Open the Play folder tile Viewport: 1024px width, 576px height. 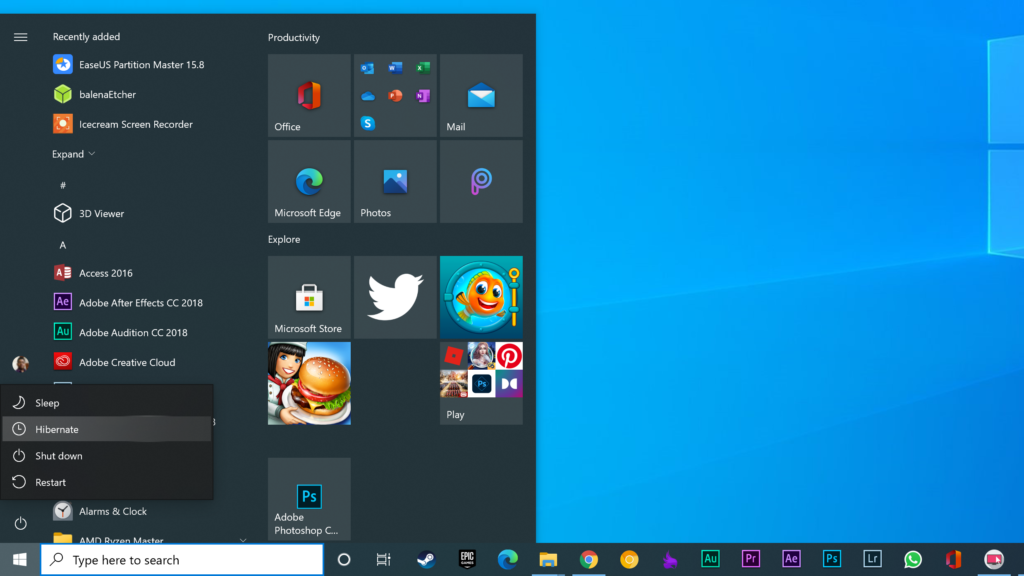[x=481, y=383]
